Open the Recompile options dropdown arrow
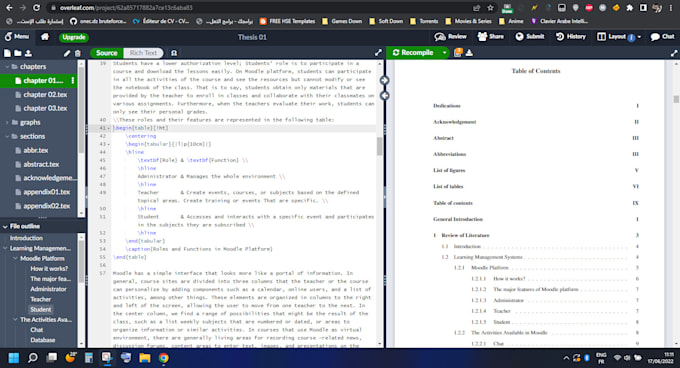Viewport: 680px width, 368px height. point(445,52)
